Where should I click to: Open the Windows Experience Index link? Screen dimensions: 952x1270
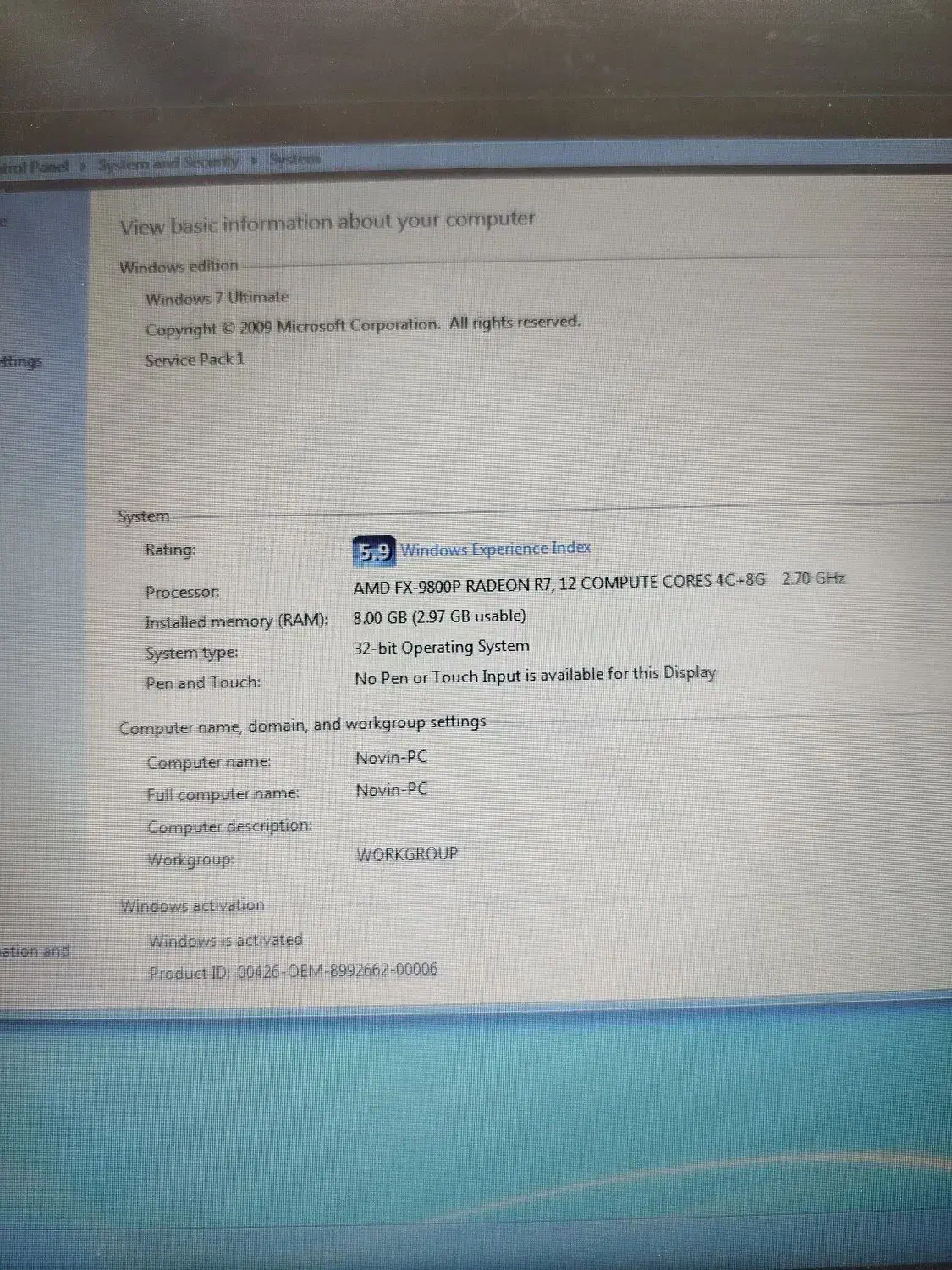(495, 549)
